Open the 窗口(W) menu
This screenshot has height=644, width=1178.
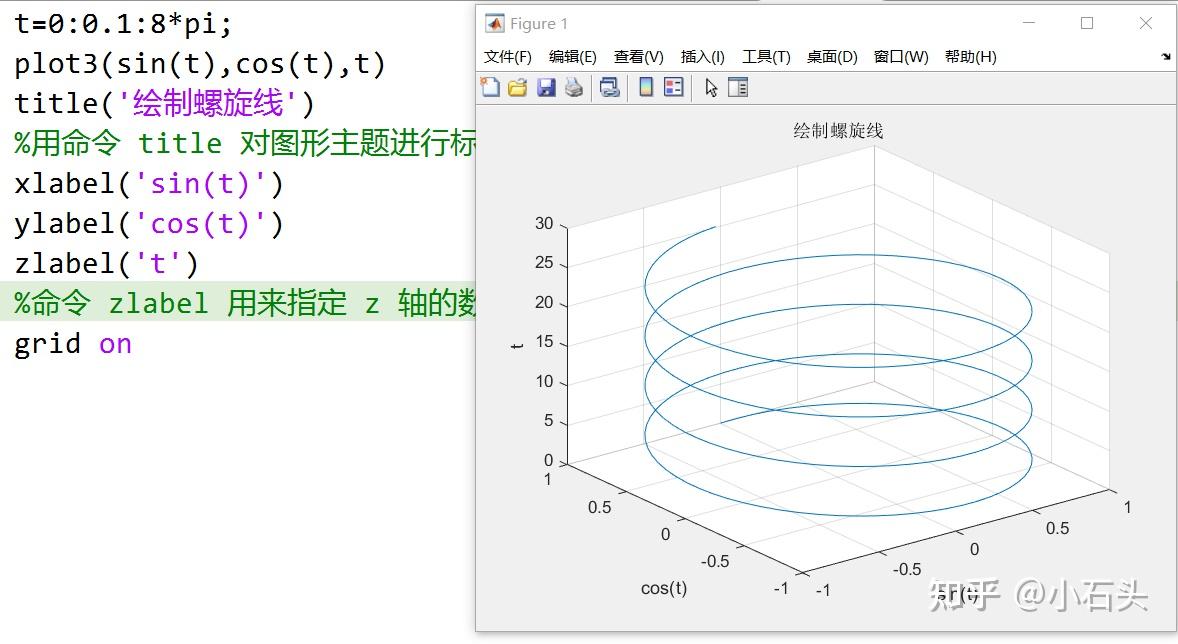click(901, 57)
